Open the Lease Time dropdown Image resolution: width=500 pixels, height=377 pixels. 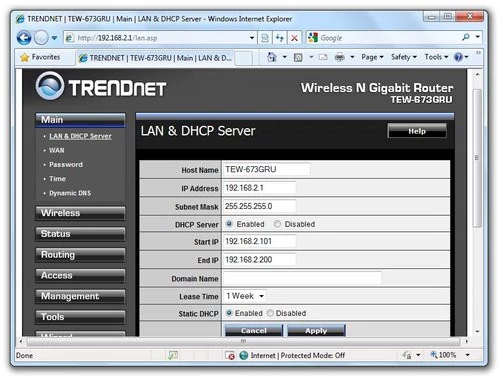pos(245,296)
